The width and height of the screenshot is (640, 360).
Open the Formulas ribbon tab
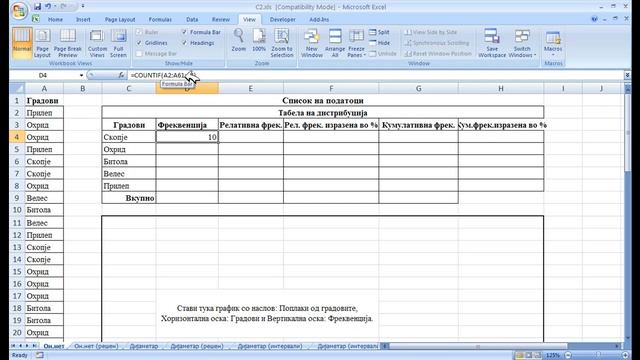click(x=160, y=20)
